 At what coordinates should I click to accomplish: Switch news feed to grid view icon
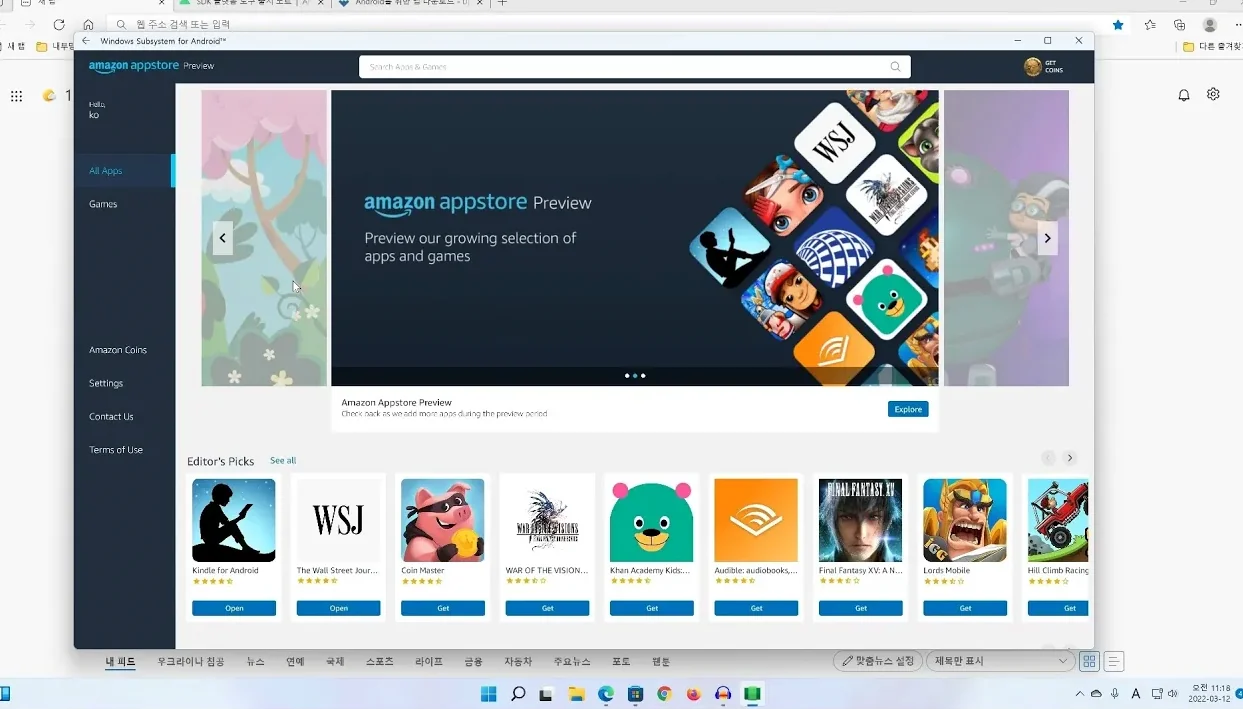(1089, 661)
